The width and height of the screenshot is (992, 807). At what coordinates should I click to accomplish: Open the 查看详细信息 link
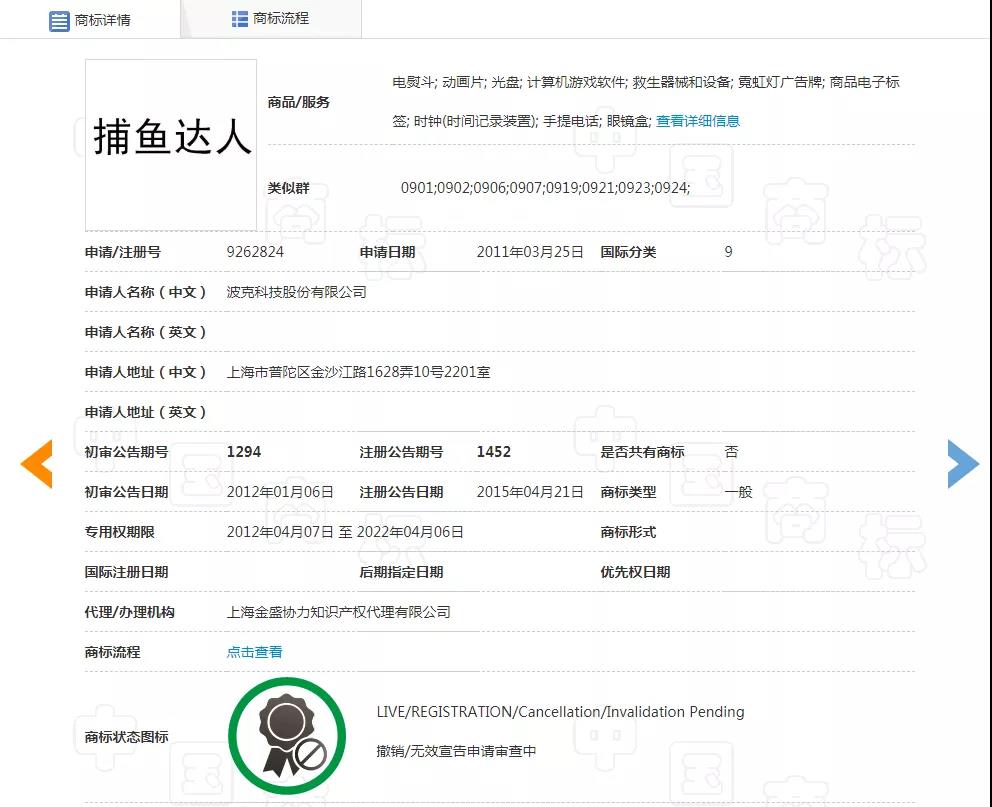(698, 121)
